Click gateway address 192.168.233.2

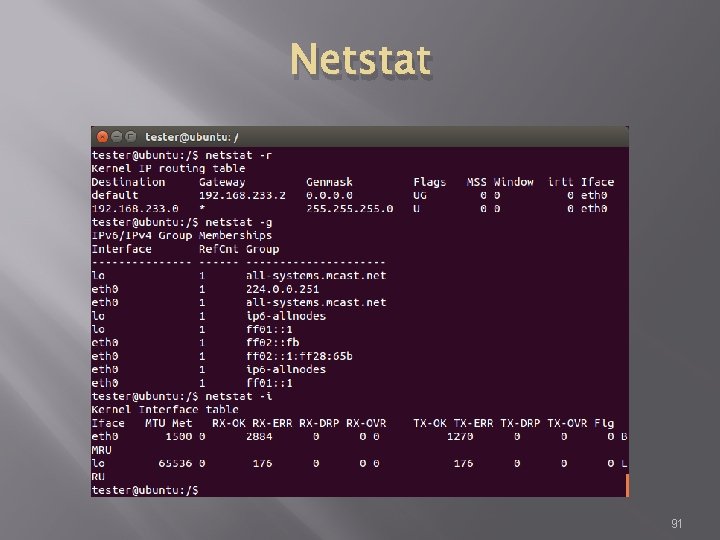tap(242, 195)
